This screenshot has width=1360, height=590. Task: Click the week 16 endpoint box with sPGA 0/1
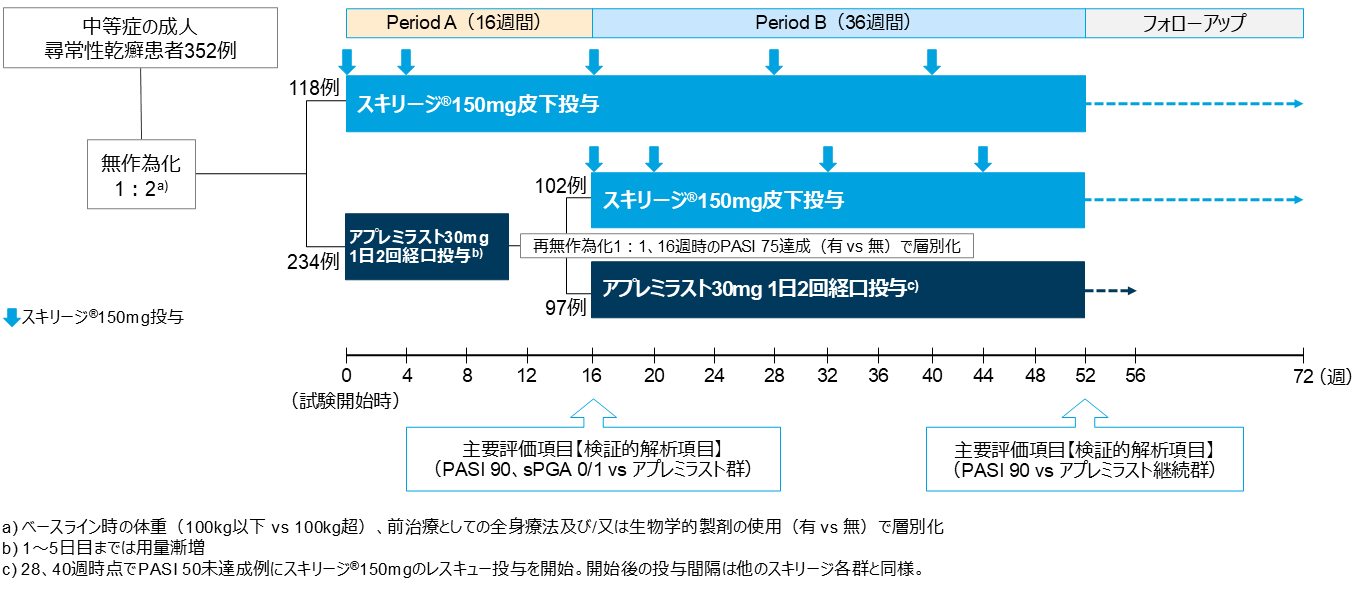tap(593, 459)
